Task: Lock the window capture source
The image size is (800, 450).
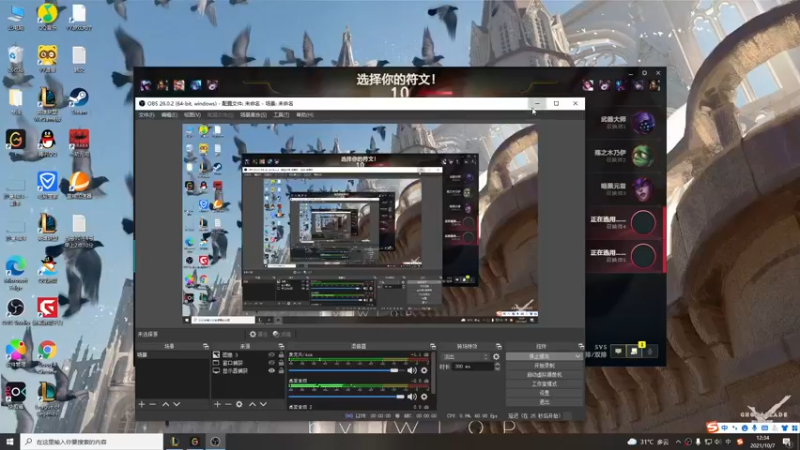Action: point(281,363)
